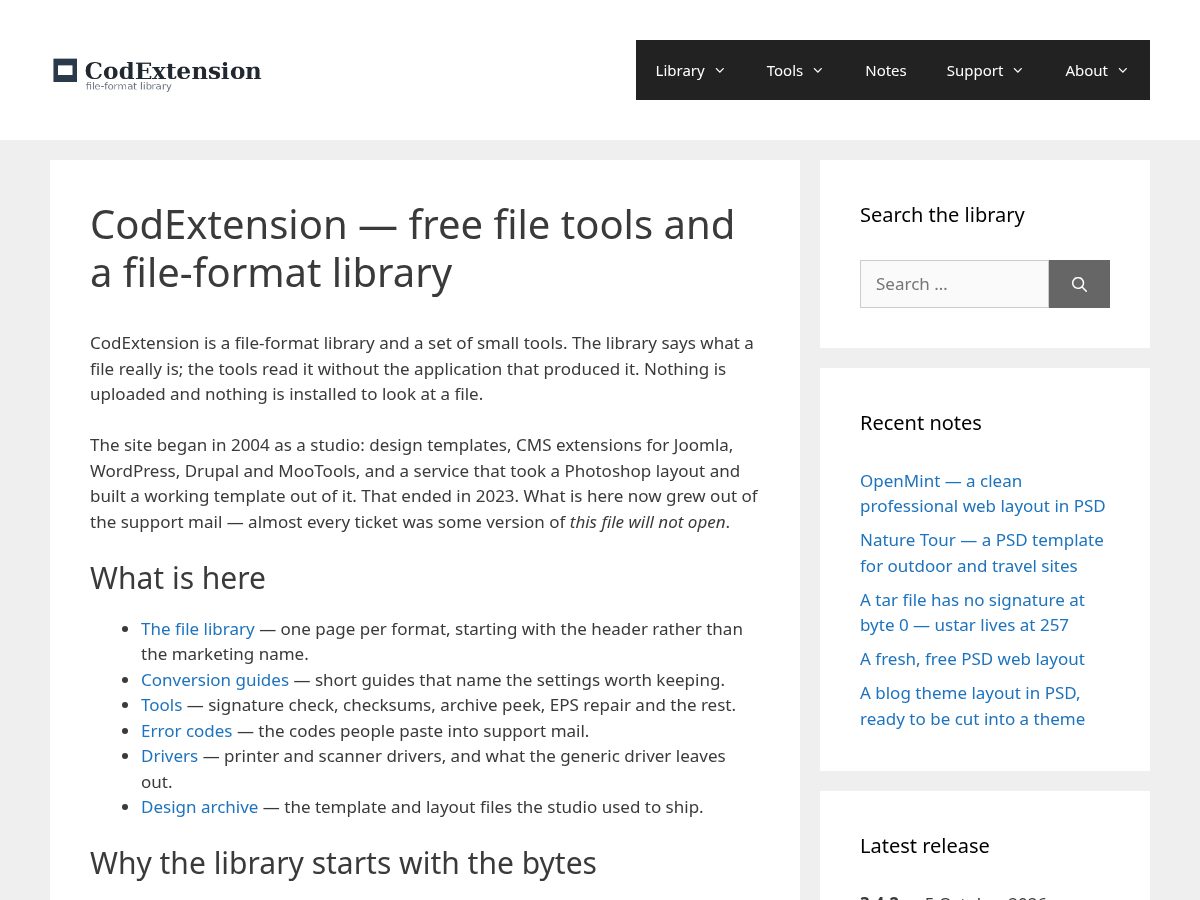
Task: Focus the Search library input field
Action: coord(954,284)
